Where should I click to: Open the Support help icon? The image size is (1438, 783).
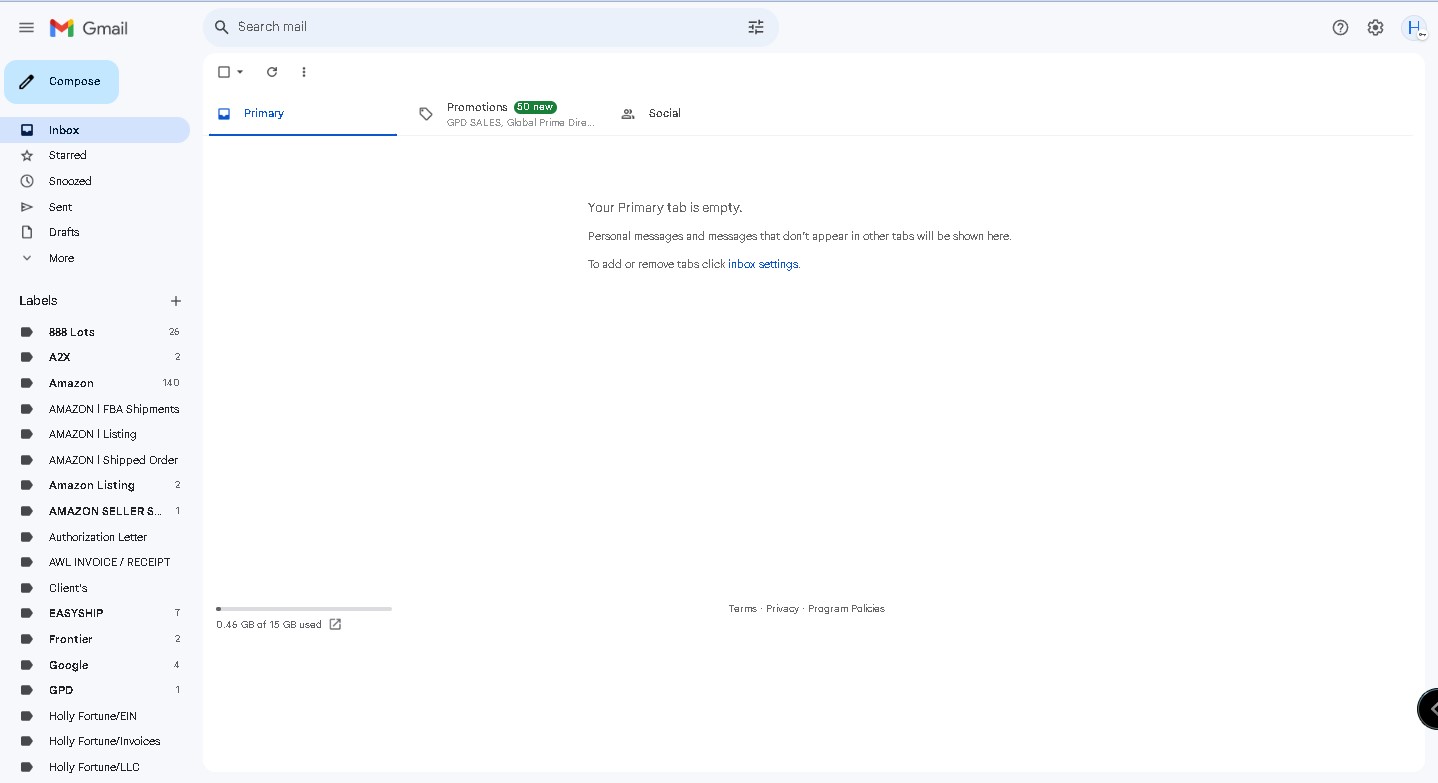[1340, 28]
